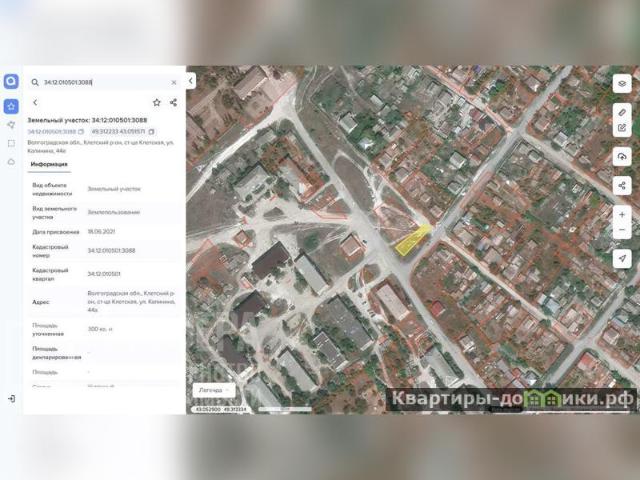Clear the search field with X

174,82
